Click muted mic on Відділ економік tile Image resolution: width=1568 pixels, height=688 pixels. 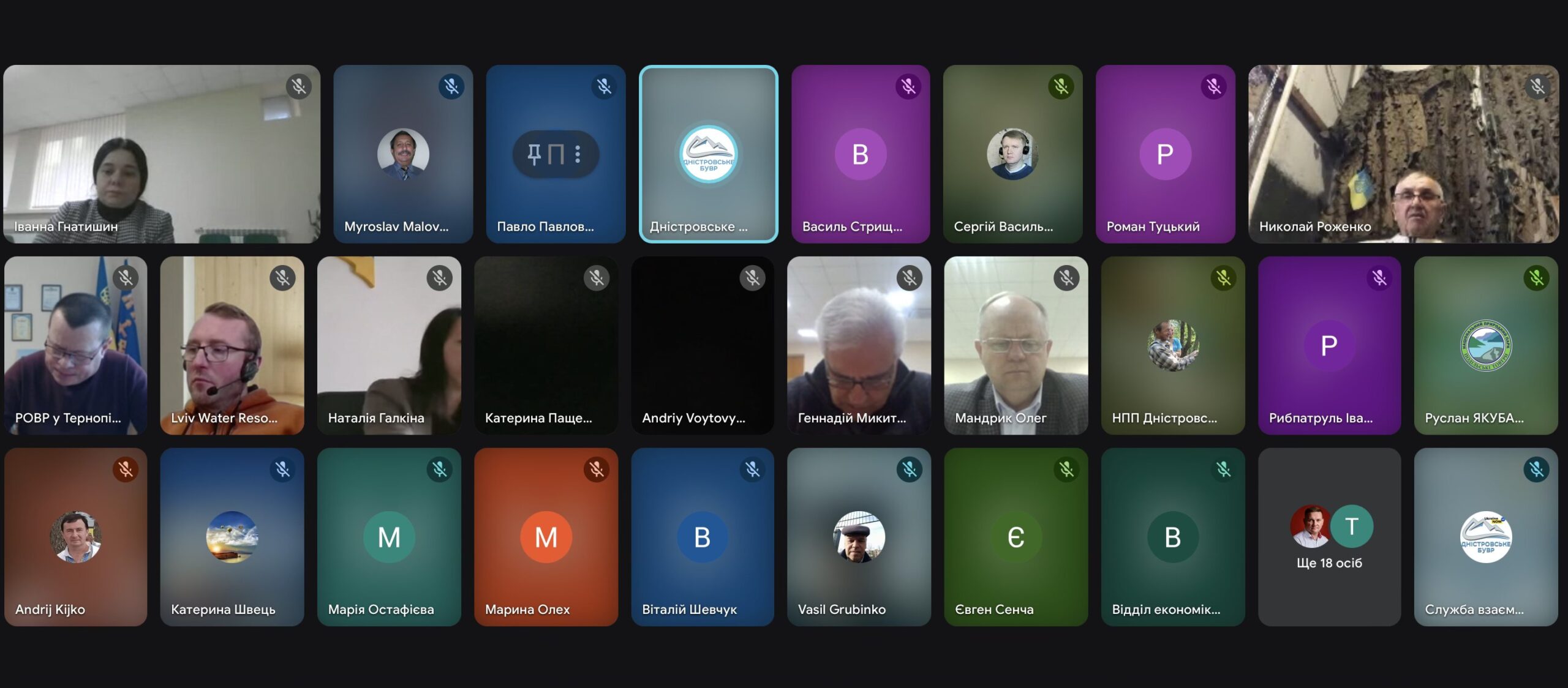click(x=1224, y=469)
